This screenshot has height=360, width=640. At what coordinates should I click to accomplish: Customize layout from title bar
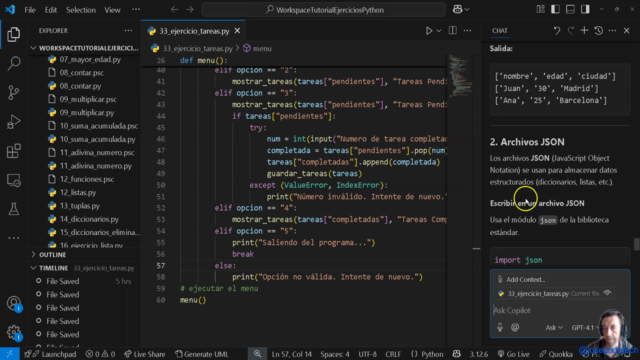pos(540,9)
